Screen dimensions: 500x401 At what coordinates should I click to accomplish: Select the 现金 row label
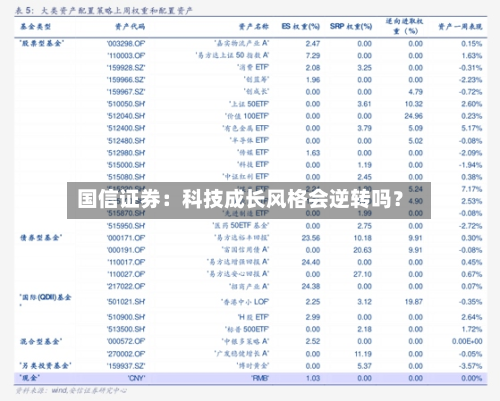point(29,378)
